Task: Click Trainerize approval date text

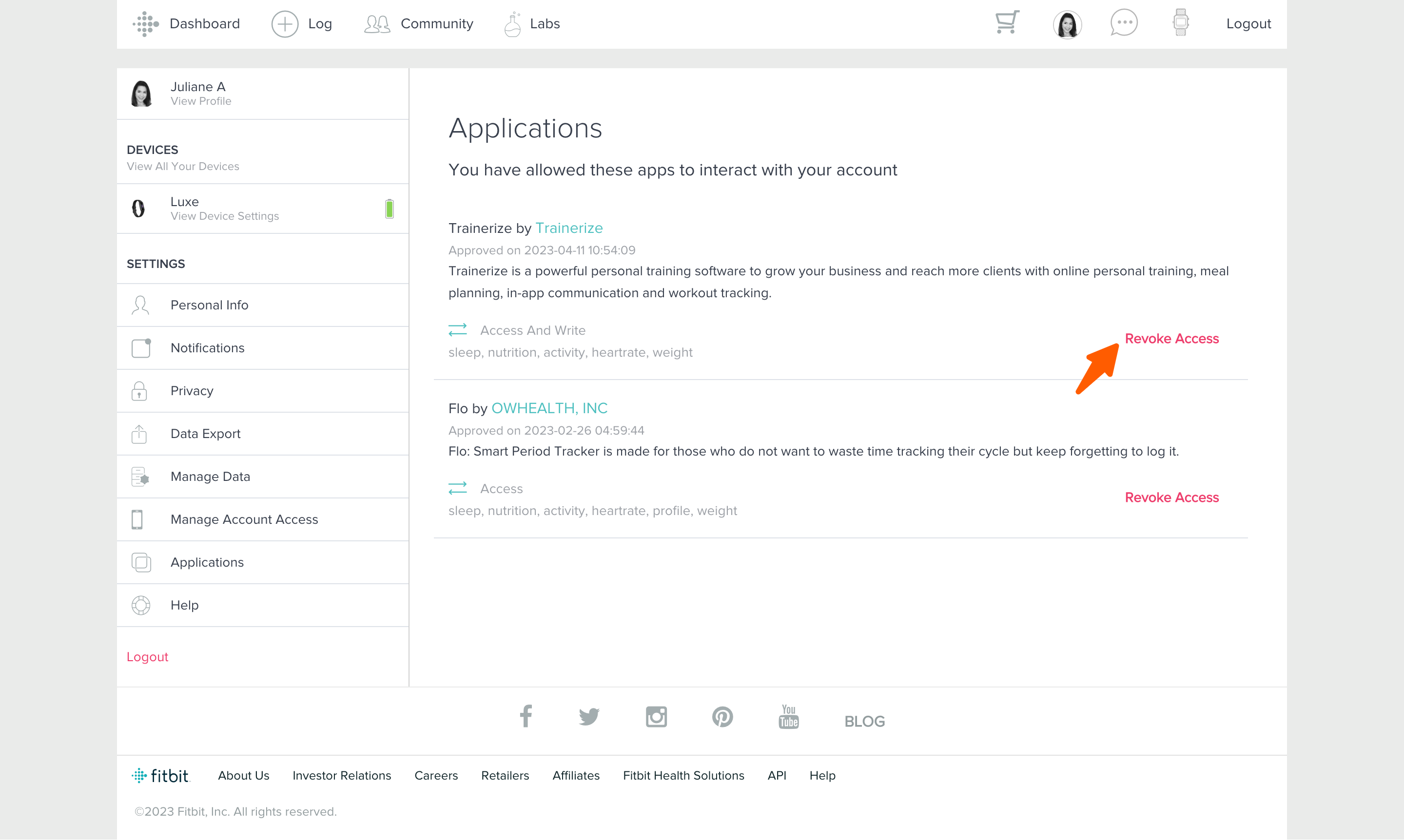Action: [542, 250]
